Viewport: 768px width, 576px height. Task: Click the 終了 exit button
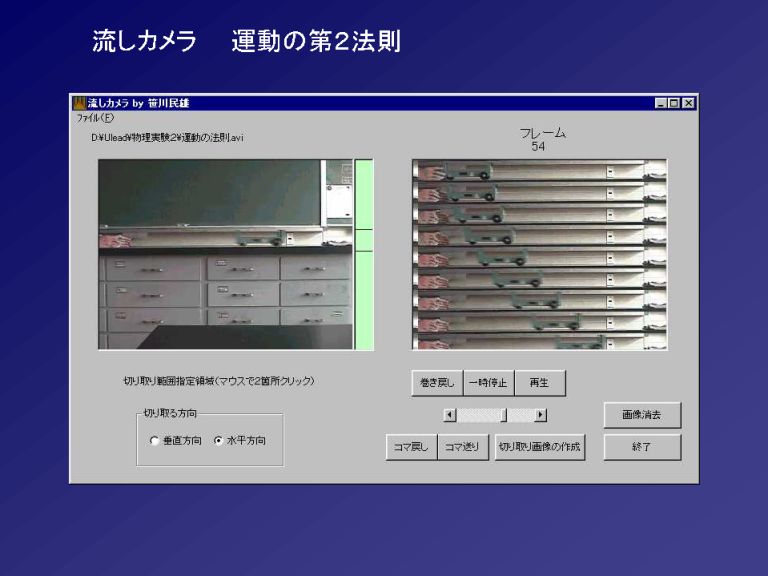(x=642, y=447)
